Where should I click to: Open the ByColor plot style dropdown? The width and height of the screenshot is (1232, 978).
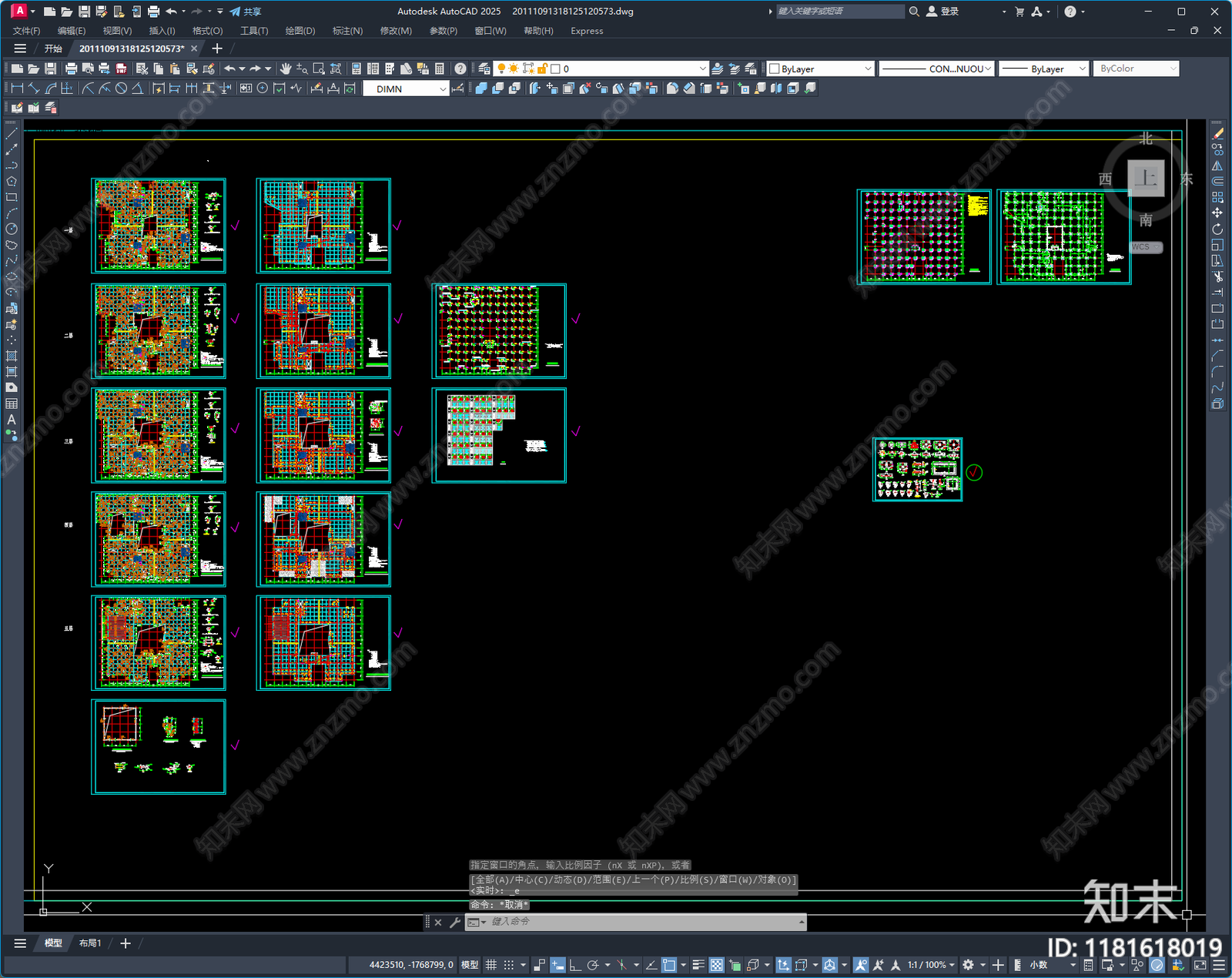[x=1137, y=69]
